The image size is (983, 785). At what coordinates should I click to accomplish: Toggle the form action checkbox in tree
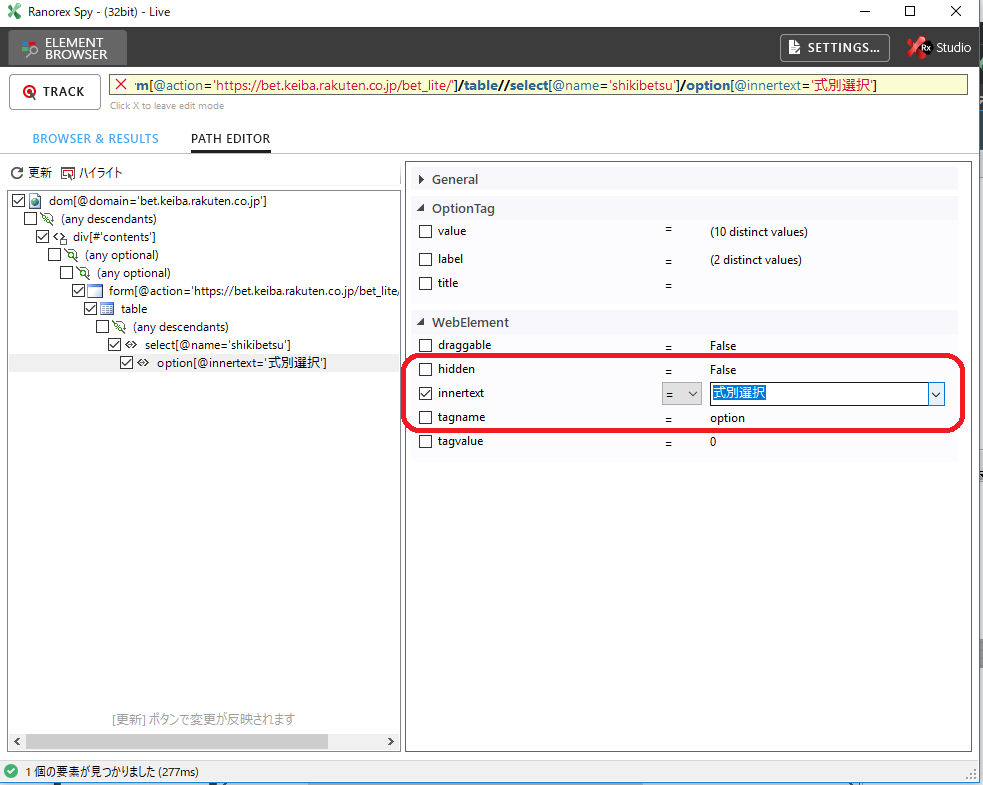pyautogui.click(x=78, y=291)
